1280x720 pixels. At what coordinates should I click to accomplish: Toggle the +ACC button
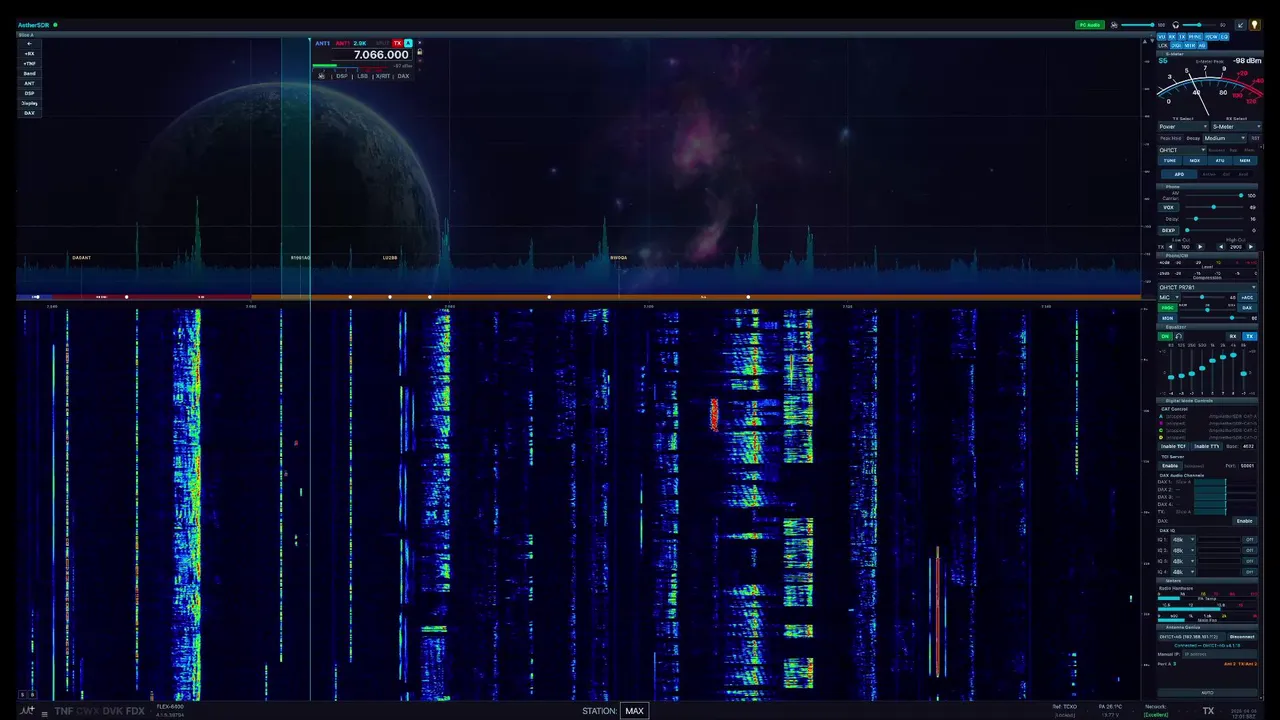point(1247,297)
